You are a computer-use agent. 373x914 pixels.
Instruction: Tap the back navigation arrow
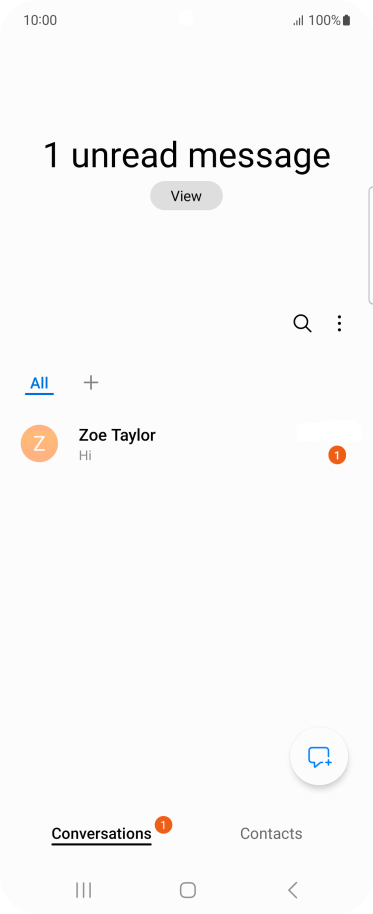coord(293,890)
